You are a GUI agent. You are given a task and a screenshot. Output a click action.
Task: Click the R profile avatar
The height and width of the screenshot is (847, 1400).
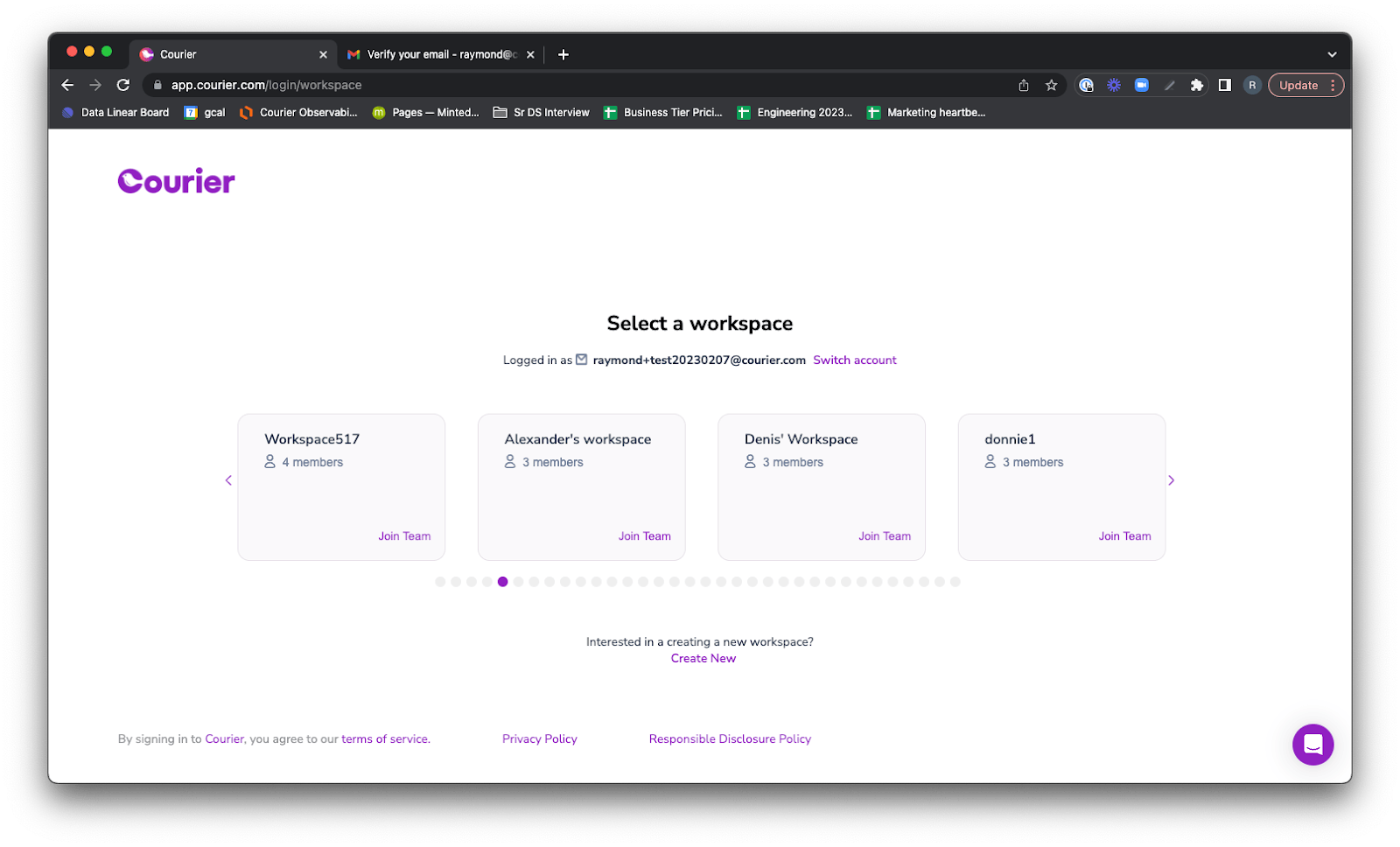pos(1251,85)
